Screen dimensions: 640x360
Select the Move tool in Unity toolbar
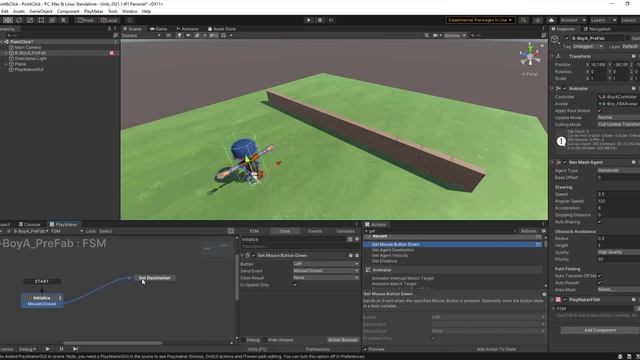point(8,20)
